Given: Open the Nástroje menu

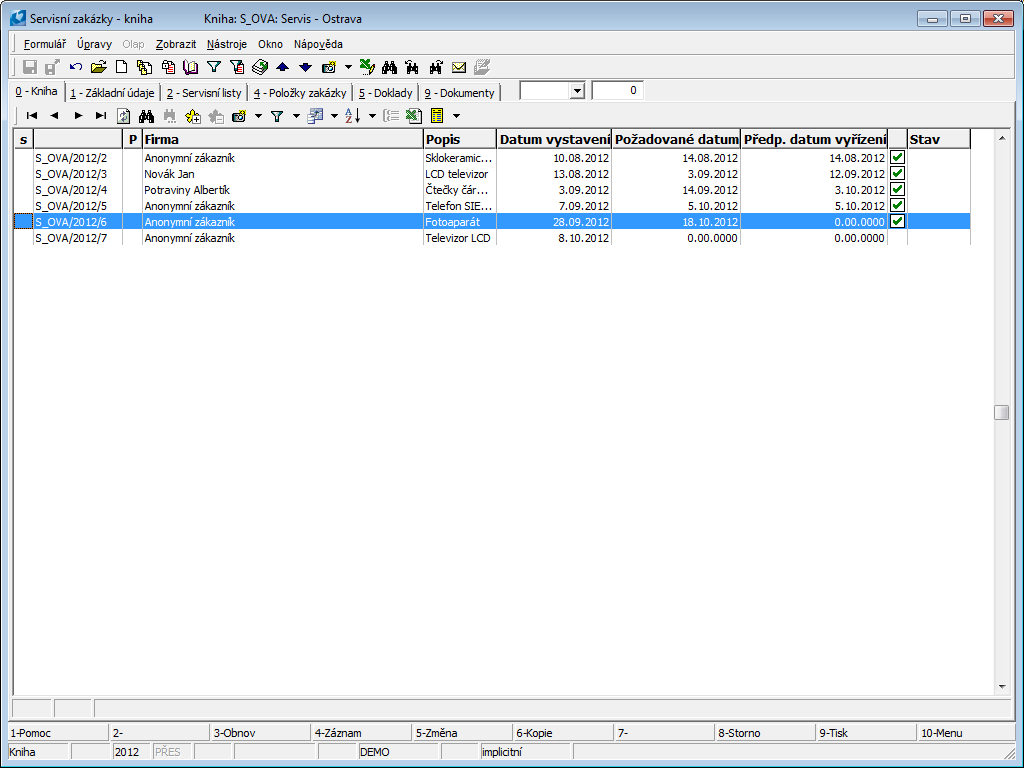Looking at the screenshot, I should [x=226, y=44].
